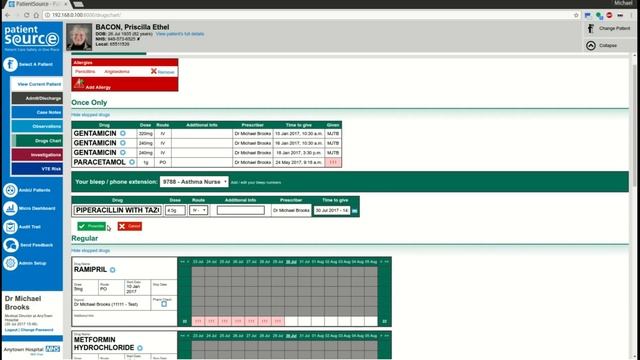Open the Drugs Chart tab

(37, 140)
